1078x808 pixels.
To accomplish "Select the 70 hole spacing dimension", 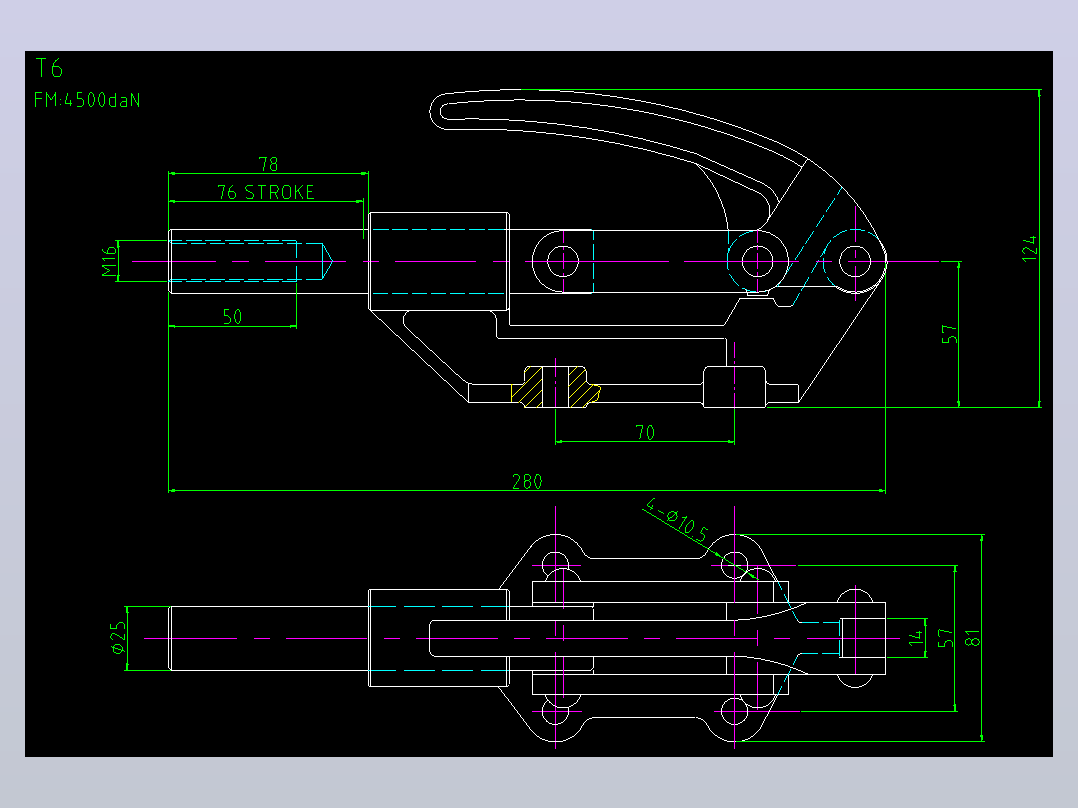I will coord(645,433).
